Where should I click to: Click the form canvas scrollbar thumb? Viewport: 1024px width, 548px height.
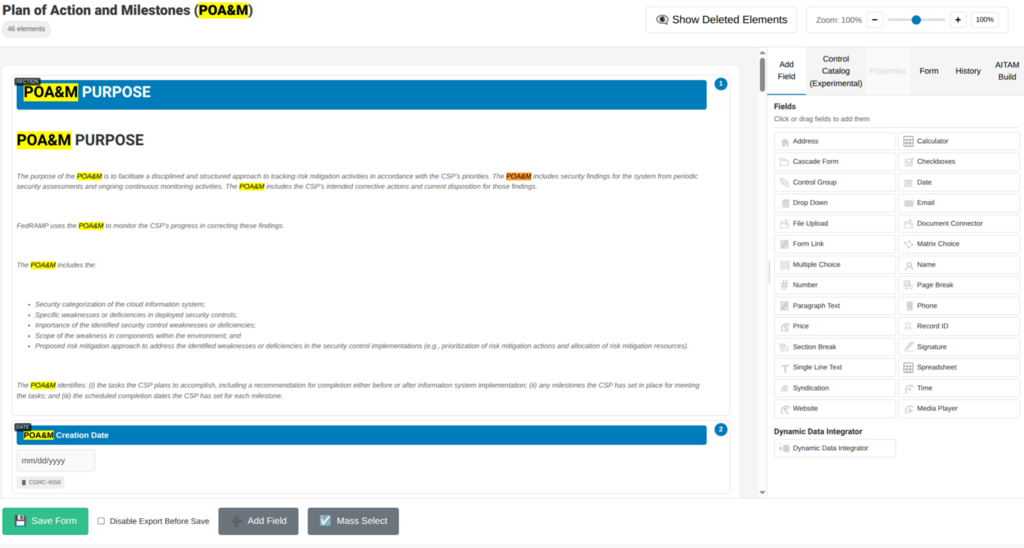(x=762, y=75)
